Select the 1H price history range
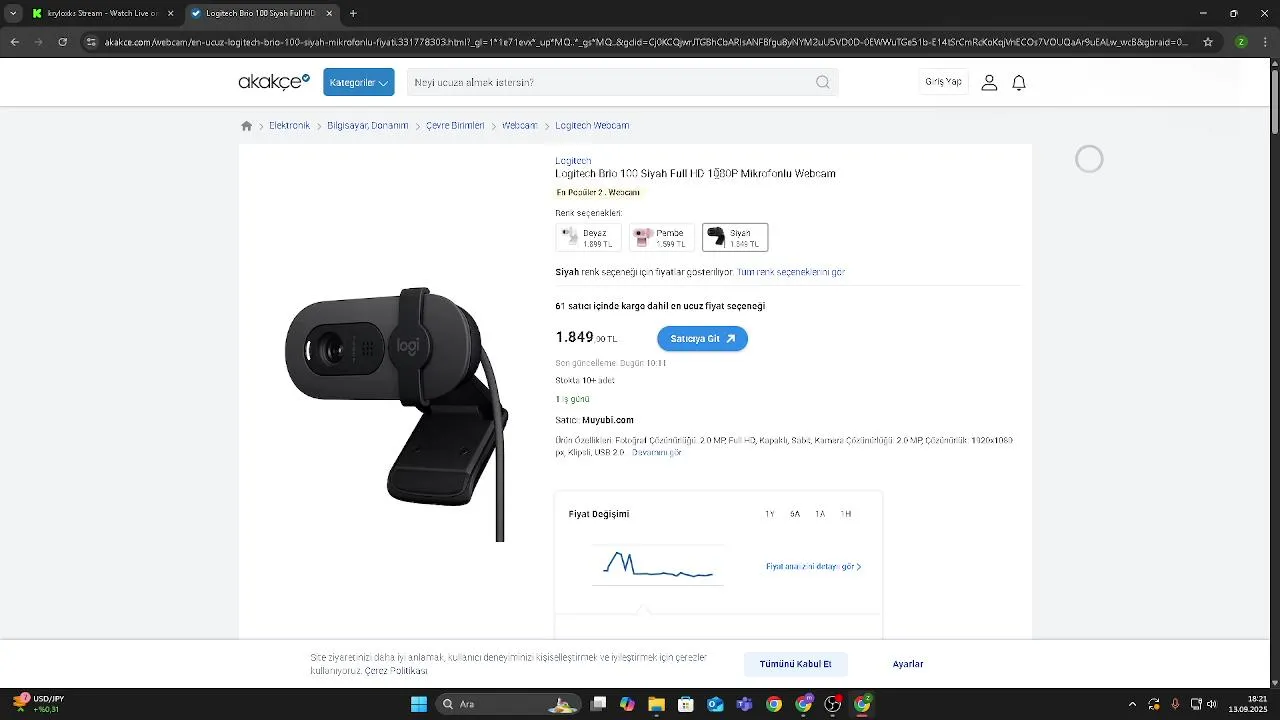Viewport: 1280px width, 720px height. [x=846, y=514]
